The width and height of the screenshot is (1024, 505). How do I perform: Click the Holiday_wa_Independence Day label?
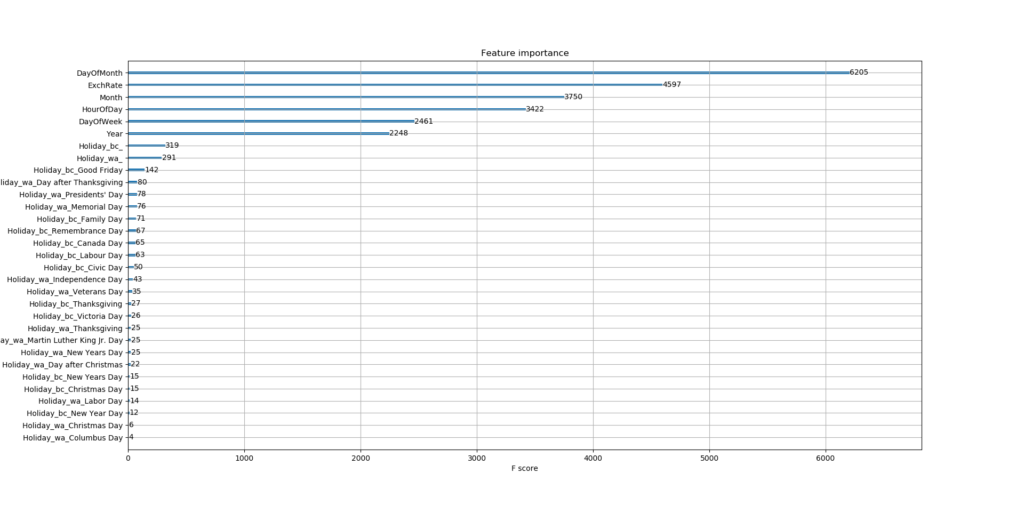click(65, 280)
